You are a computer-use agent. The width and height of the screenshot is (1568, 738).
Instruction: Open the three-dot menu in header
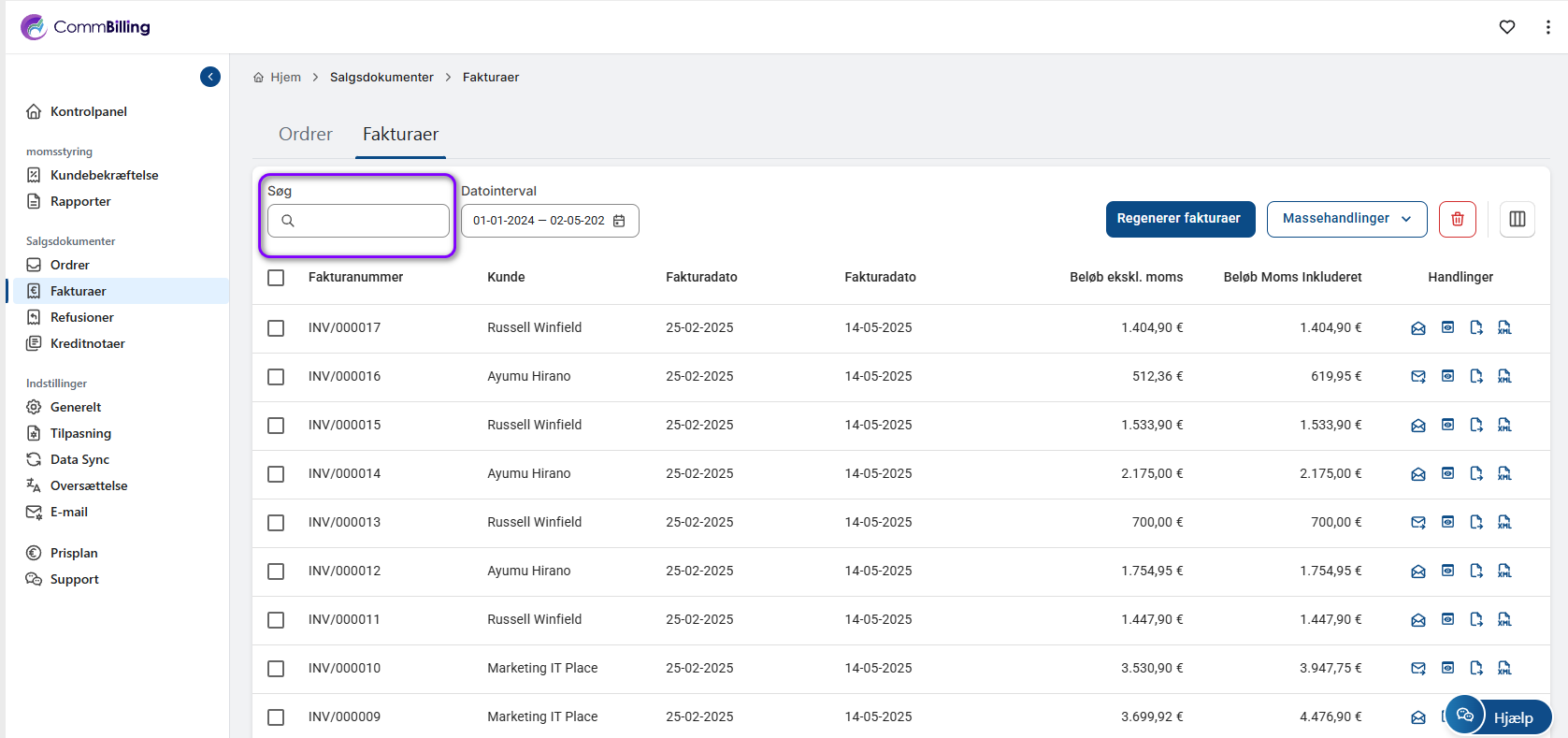[1547, 27]
